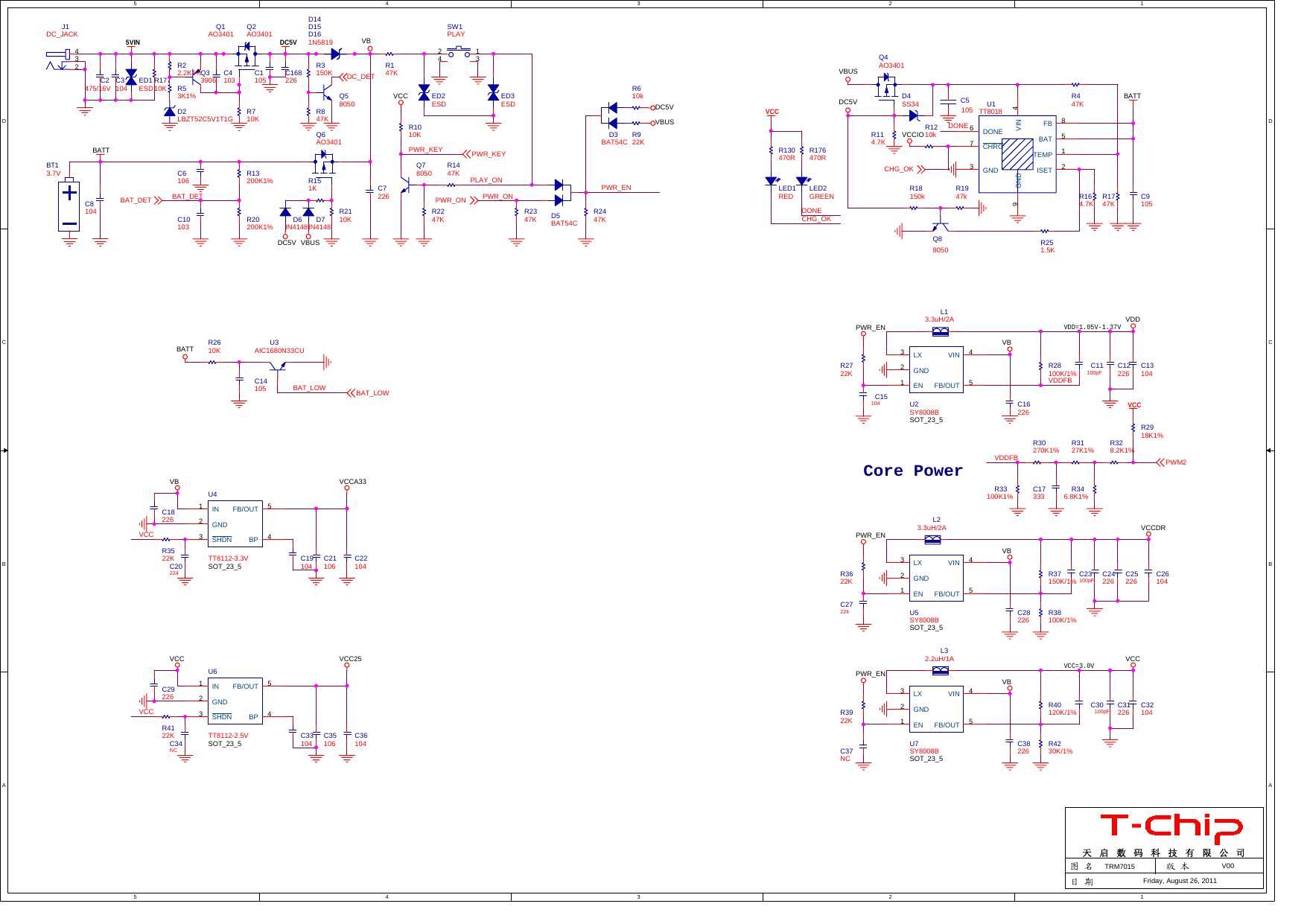Select the Core Power section heading
Screen dimensions: 1307x924
[912, 471]
